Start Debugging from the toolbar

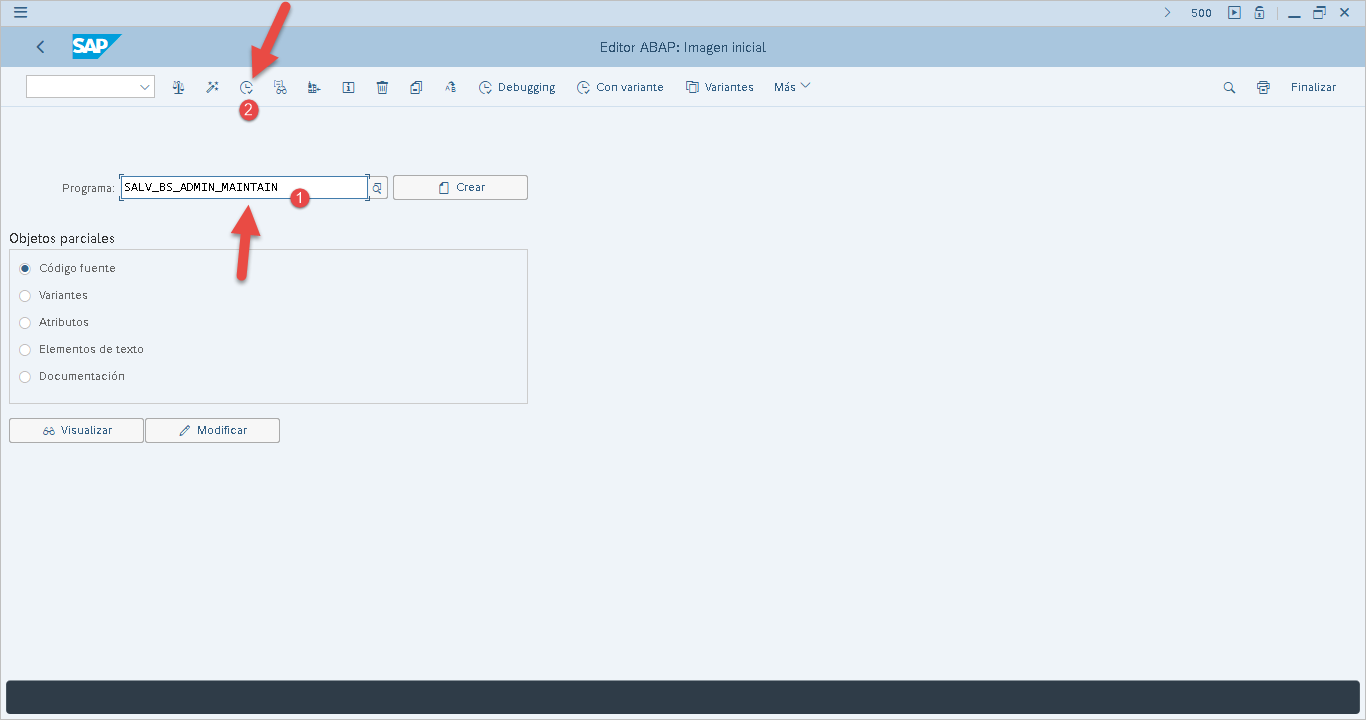click(516, 87)
